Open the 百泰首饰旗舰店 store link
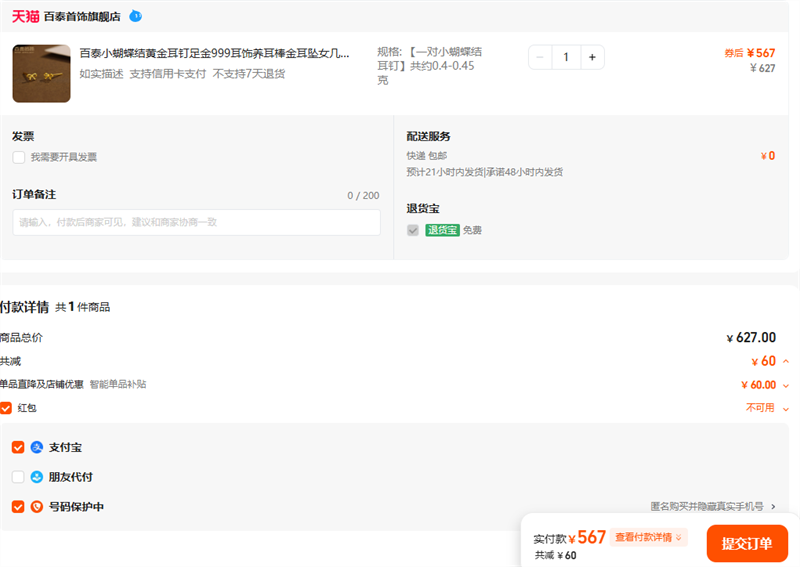The image size is (800, 567). [x=82, y=17]
